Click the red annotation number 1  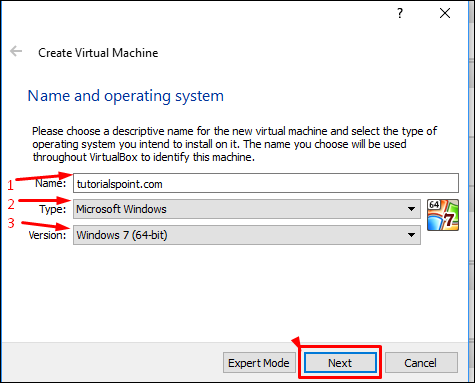pos(10,185)
